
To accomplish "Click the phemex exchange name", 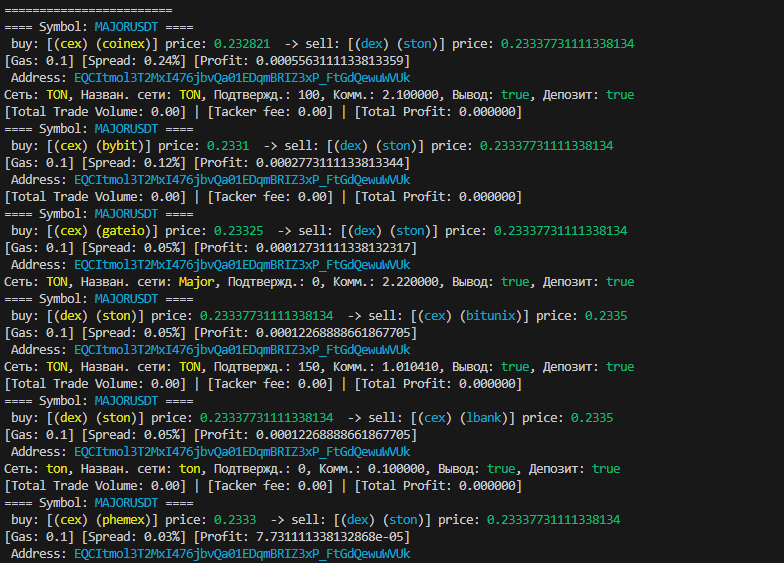I will point(124,520).
